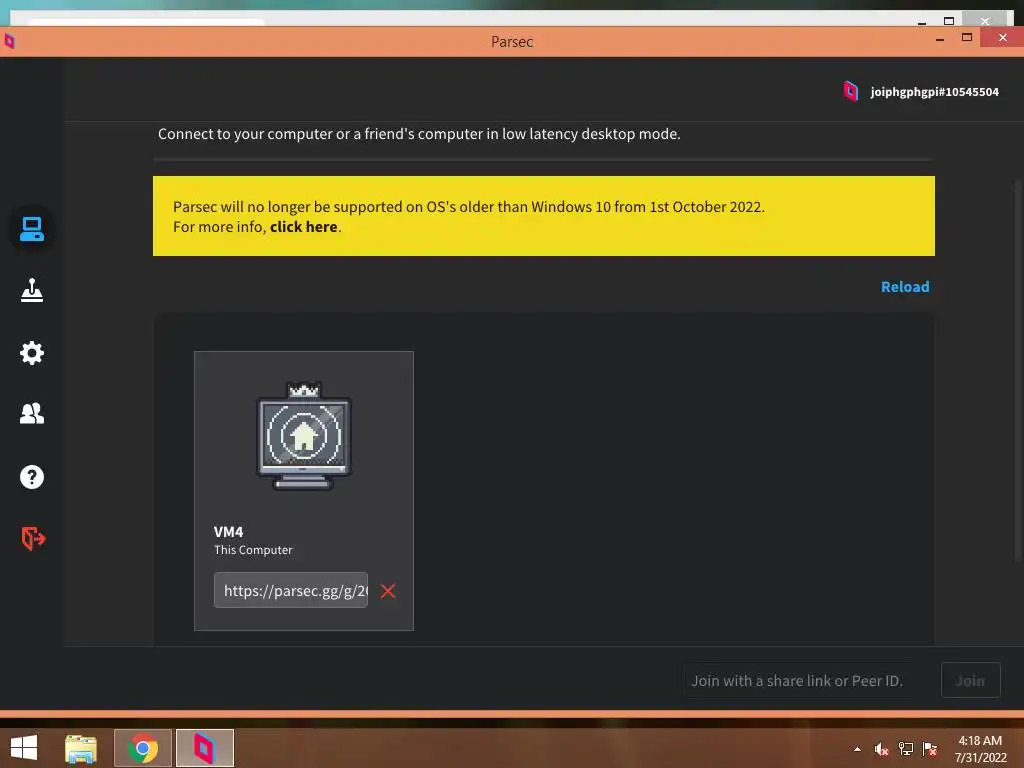
Task: Delete share link with red X
Action: pos(388,591)
